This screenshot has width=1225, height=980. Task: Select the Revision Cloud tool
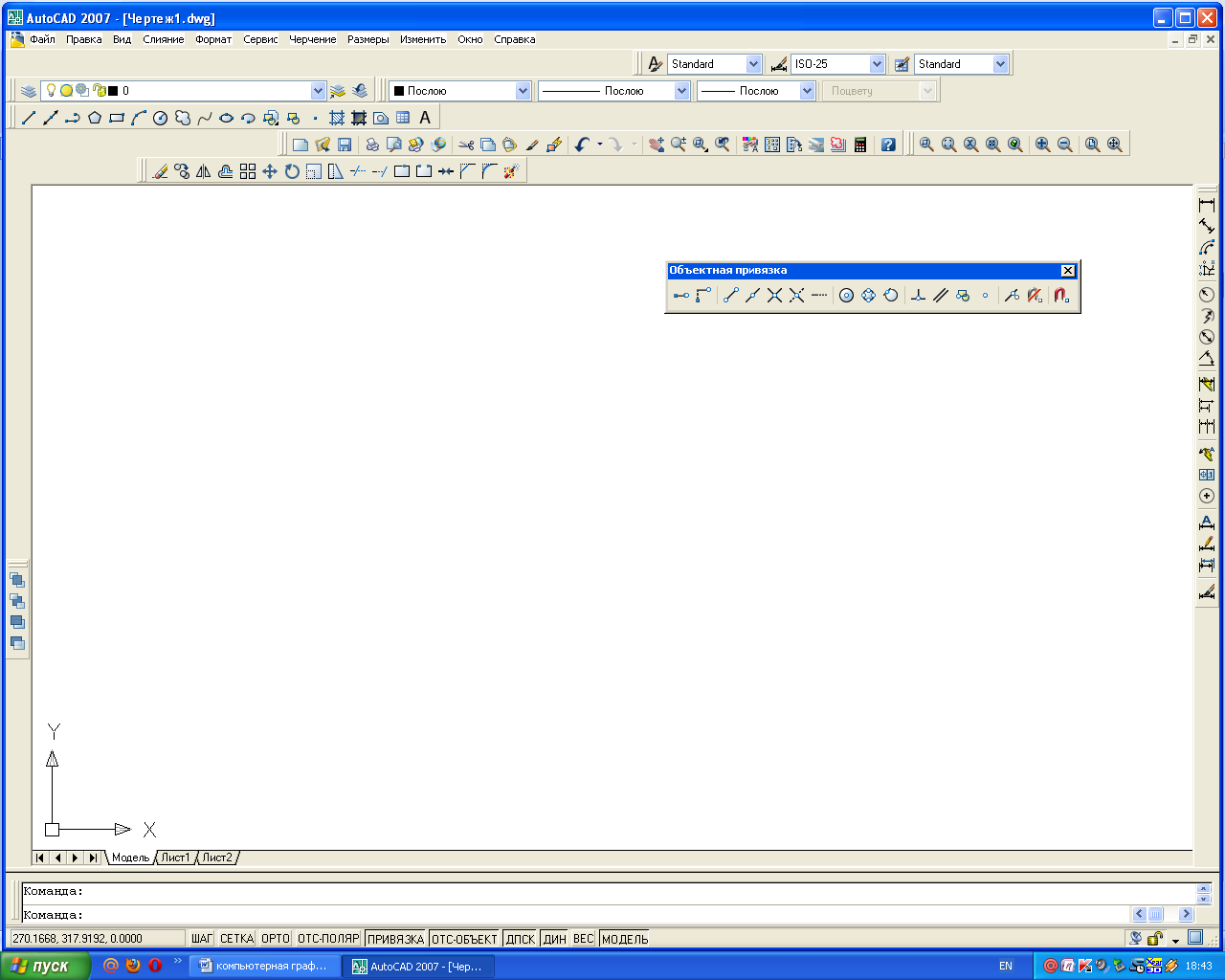click(x=183, y=118)
